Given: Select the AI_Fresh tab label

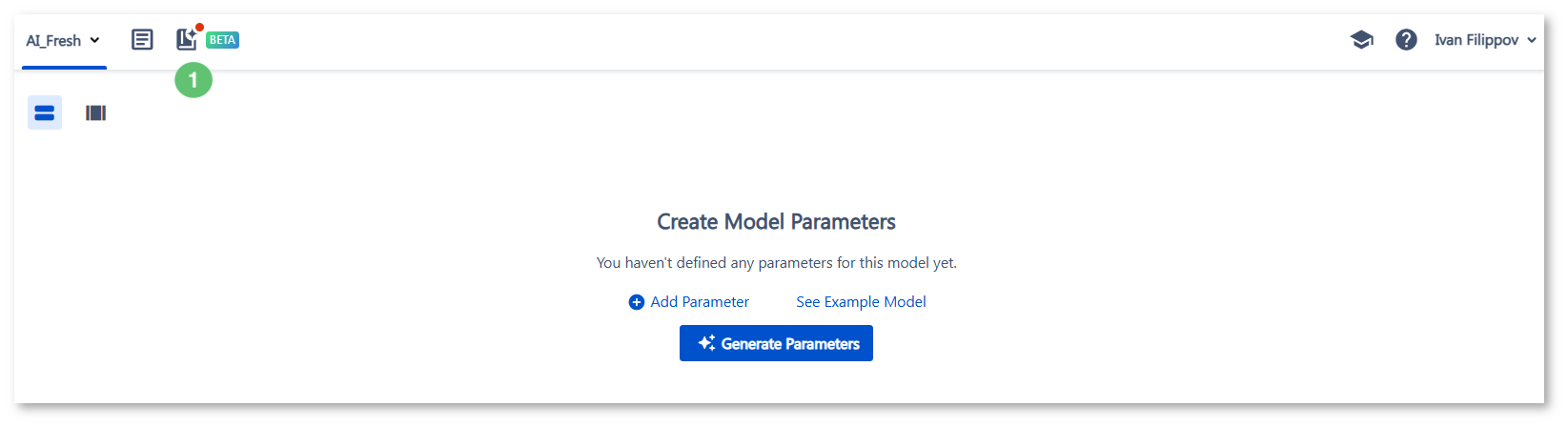Looking at the screenshot, I should point(53,41).
